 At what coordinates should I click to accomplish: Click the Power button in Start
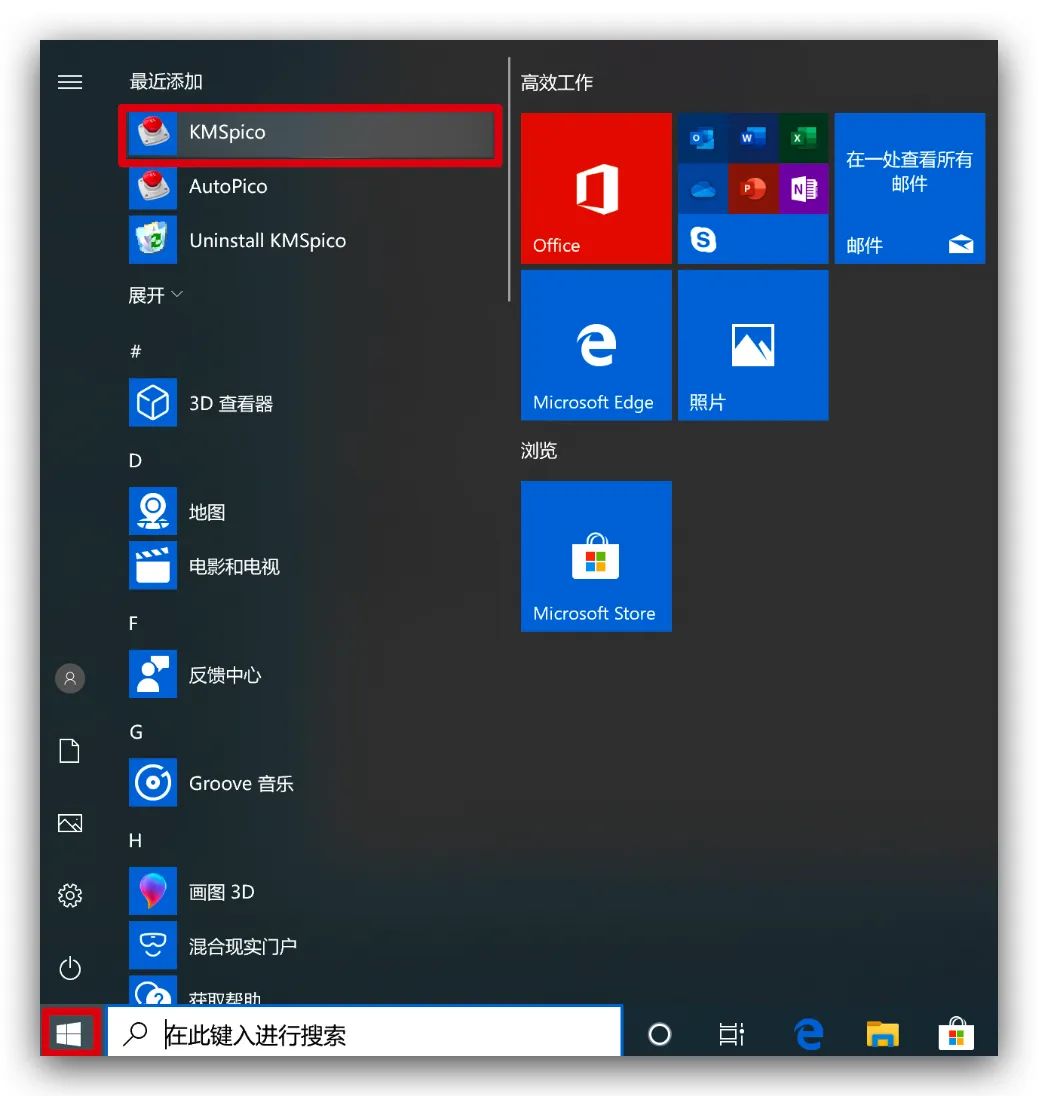(70, 968)
